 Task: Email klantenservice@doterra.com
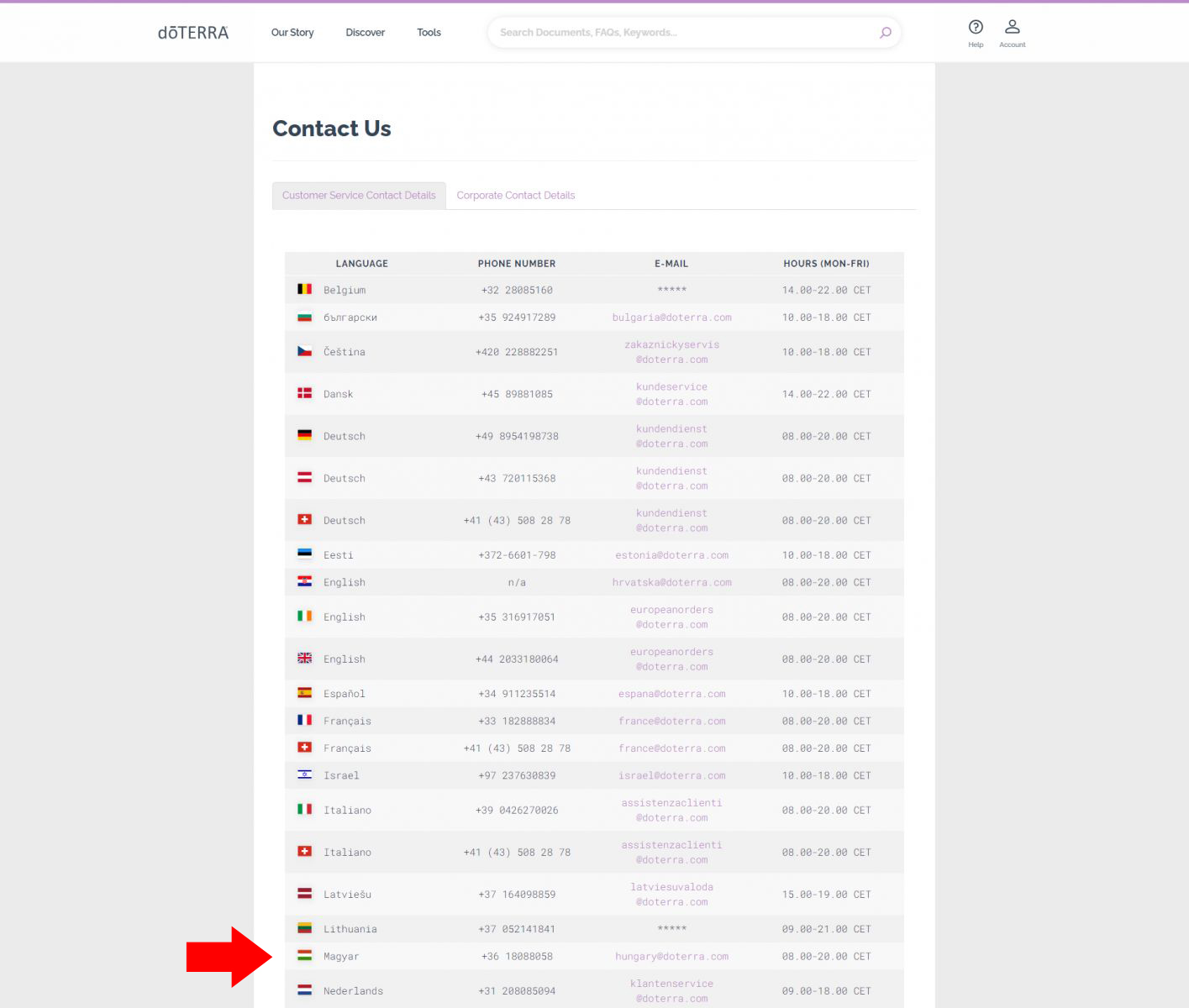coord(672,991)
